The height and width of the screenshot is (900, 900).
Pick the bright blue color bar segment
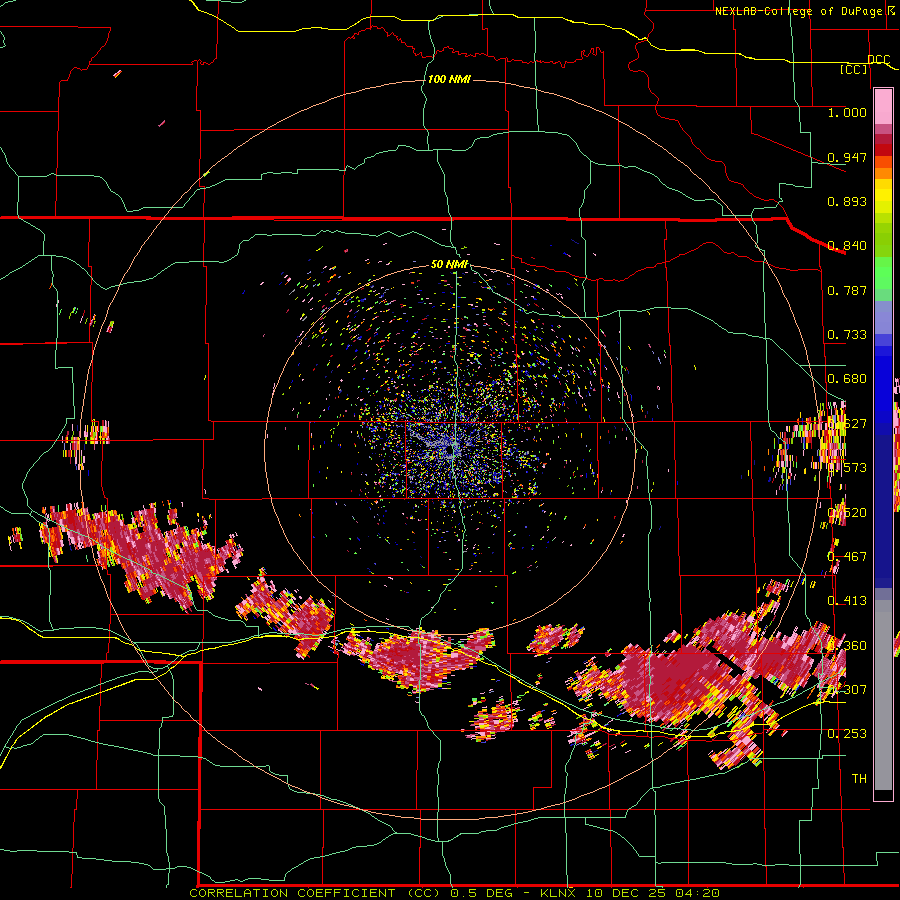883,385
